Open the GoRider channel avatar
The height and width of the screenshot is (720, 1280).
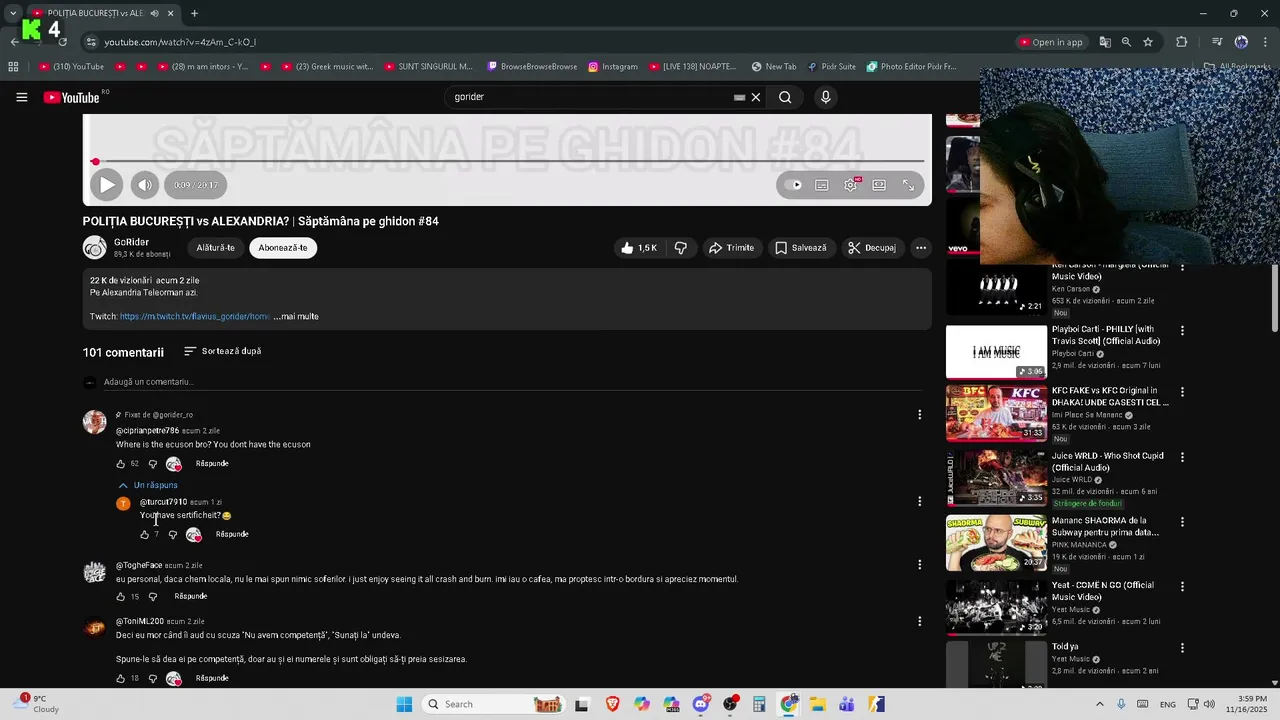click(x=95, y=248)
